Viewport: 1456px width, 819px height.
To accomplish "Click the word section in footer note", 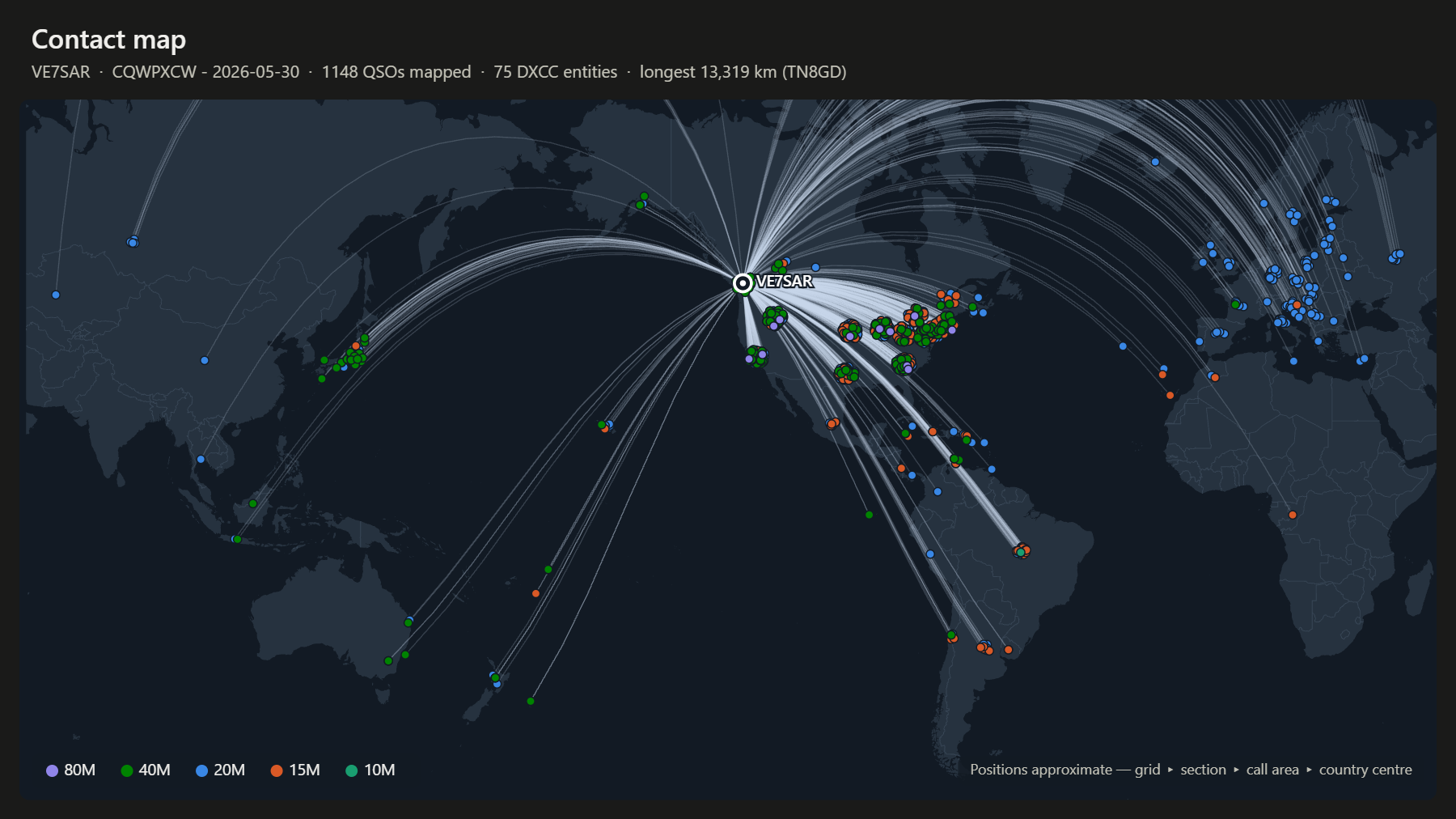I will click(x=1203, y=770).
